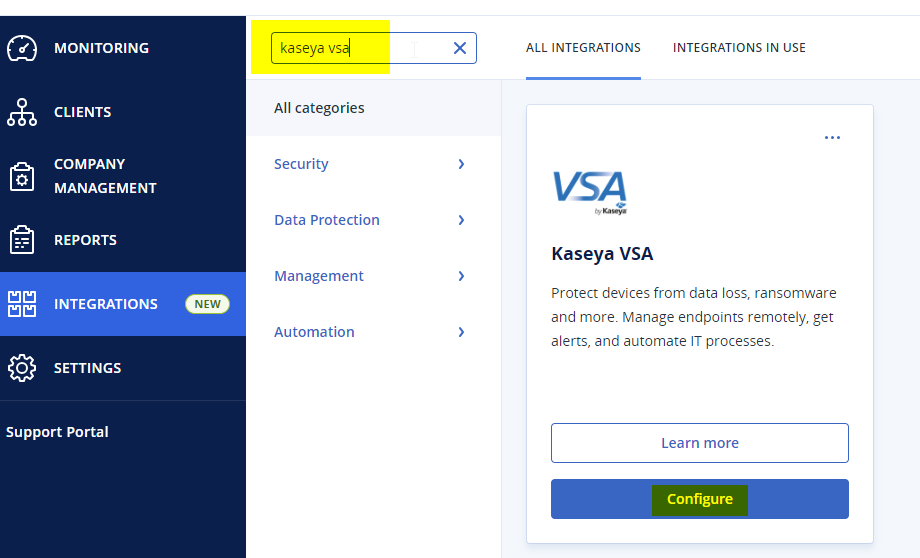This screenshot has height=558, width=920.
Task: Open Settings from the sidebar
Action: tap(88, 368)
